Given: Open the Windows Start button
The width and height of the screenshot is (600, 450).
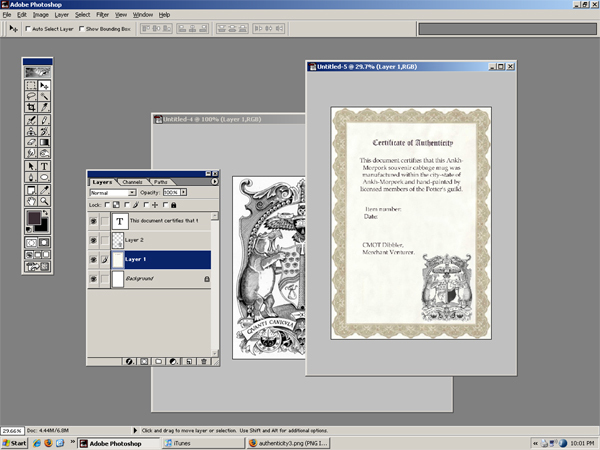Looking at the screenshot, I should pos(14,441).
